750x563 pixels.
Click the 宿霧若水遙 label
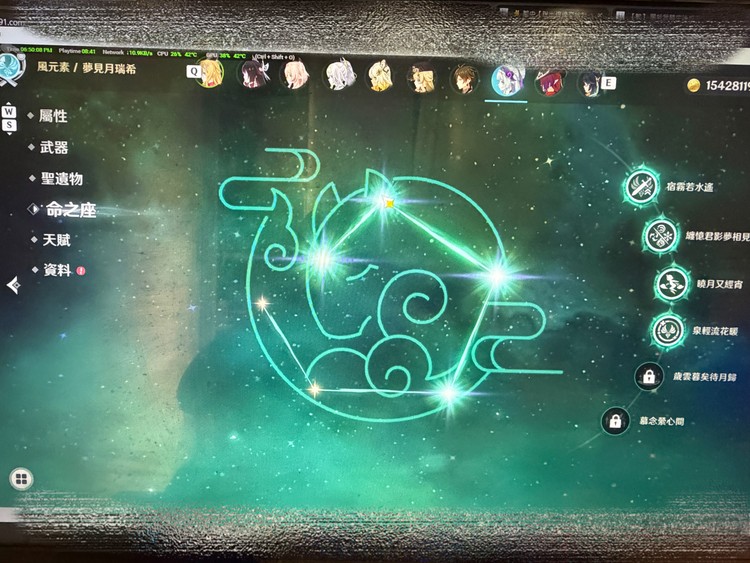point(690,187)
